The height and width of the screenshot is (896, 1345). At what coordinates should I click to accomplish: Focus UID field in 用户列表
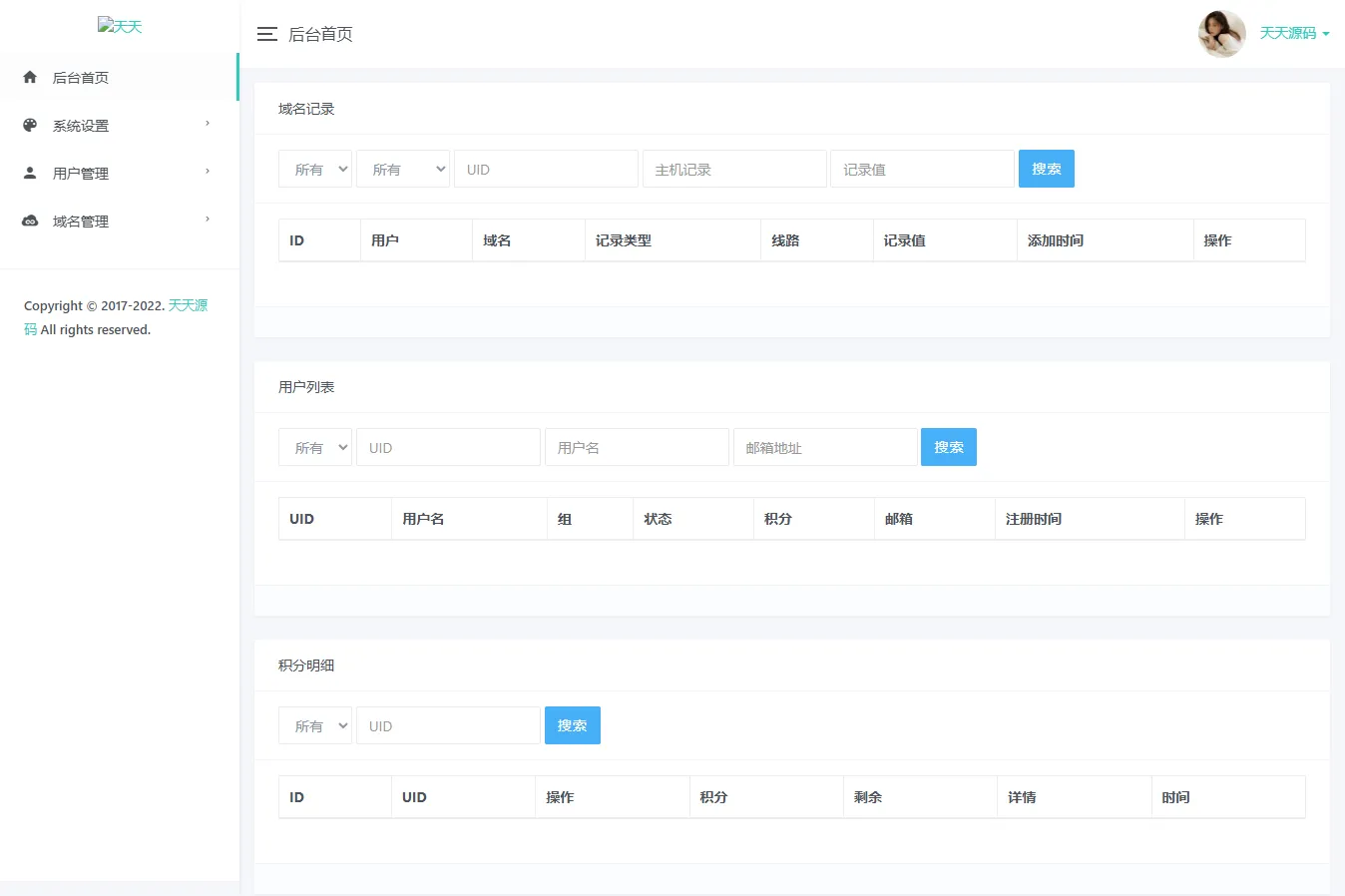pos(448,447)
